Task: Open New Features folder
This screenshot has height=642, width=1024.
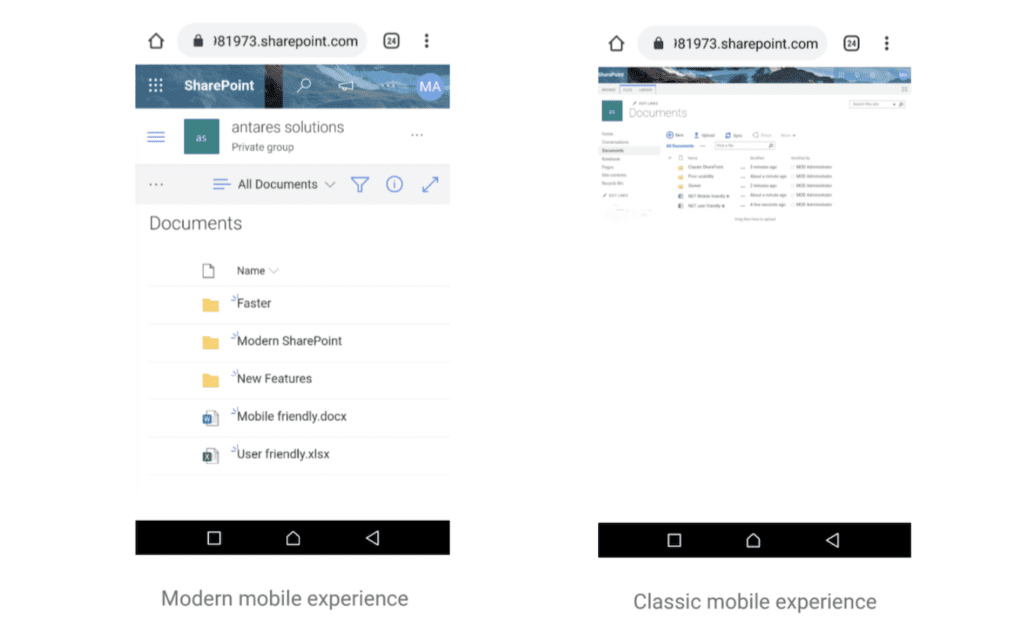Action: [x=274, y=379]
